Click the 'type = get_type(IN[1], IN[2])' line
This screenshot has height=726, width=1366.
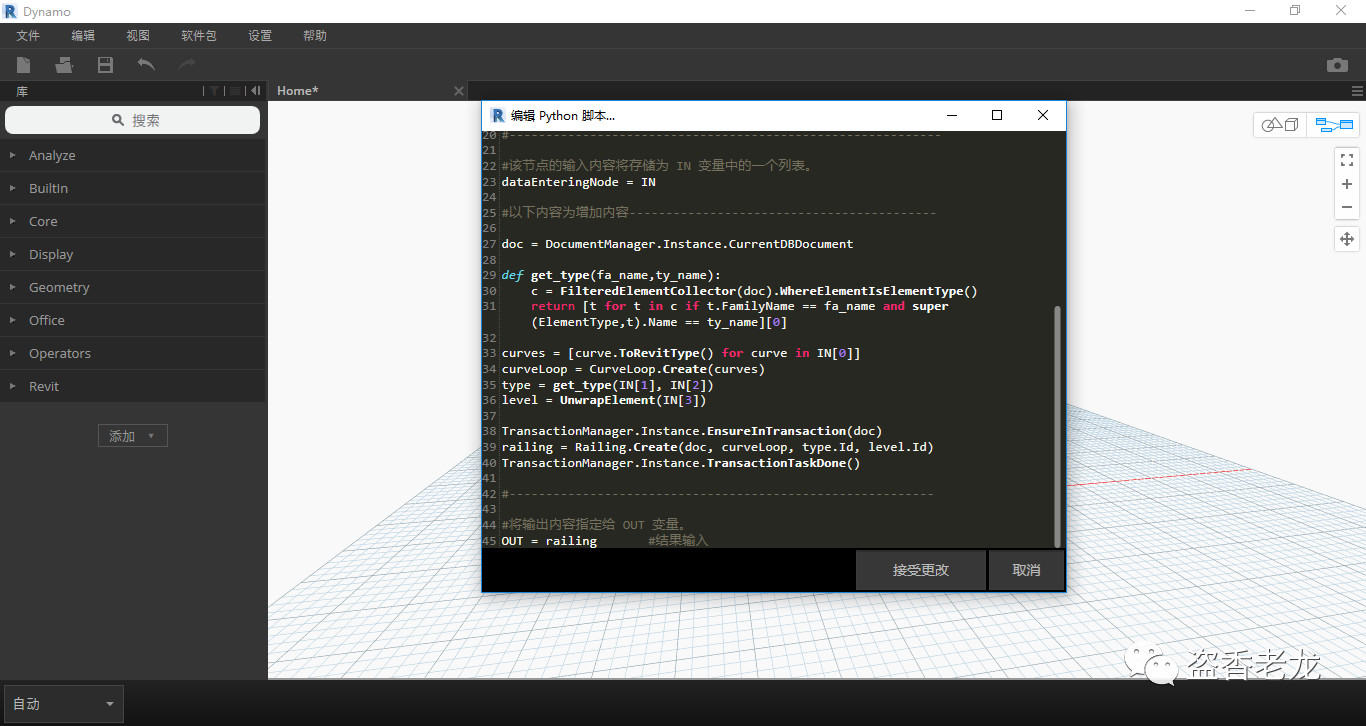pyautogui.click(x=608, y=385)
